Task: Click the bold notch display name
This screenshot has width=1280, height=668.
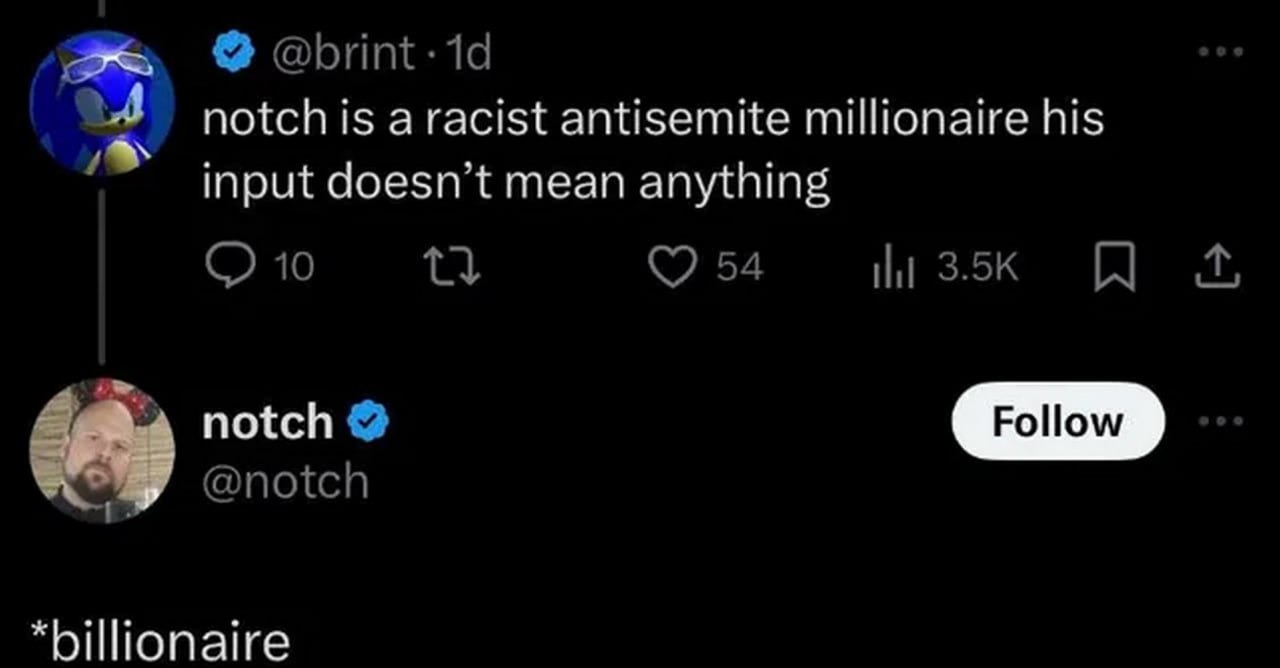Action: pos(267,422)
